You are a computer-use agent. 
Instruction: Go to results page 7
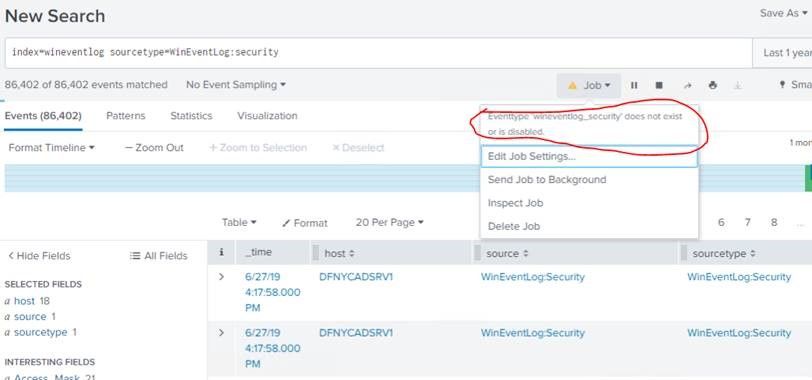point(747,223)
